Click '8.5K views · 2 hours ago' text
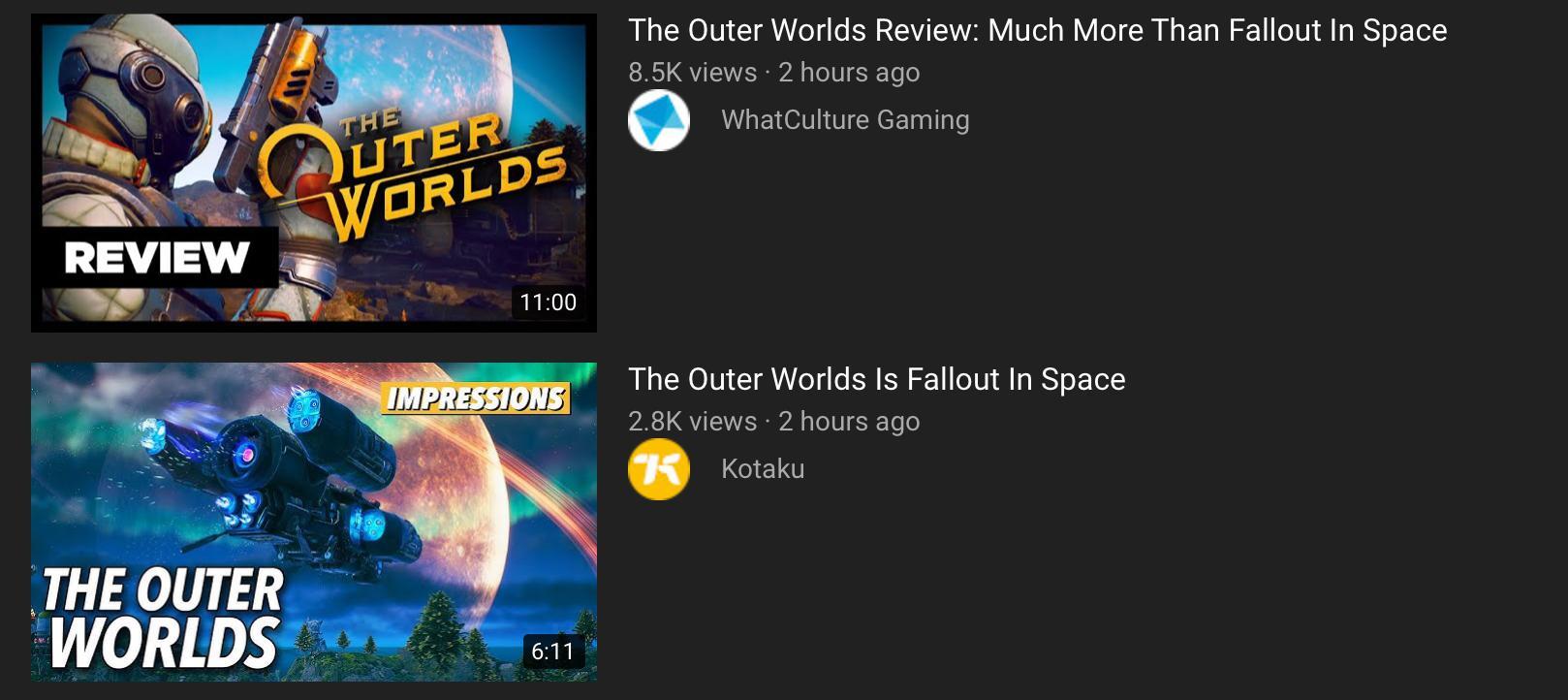Screen dimensions: 1568x700 774,73
